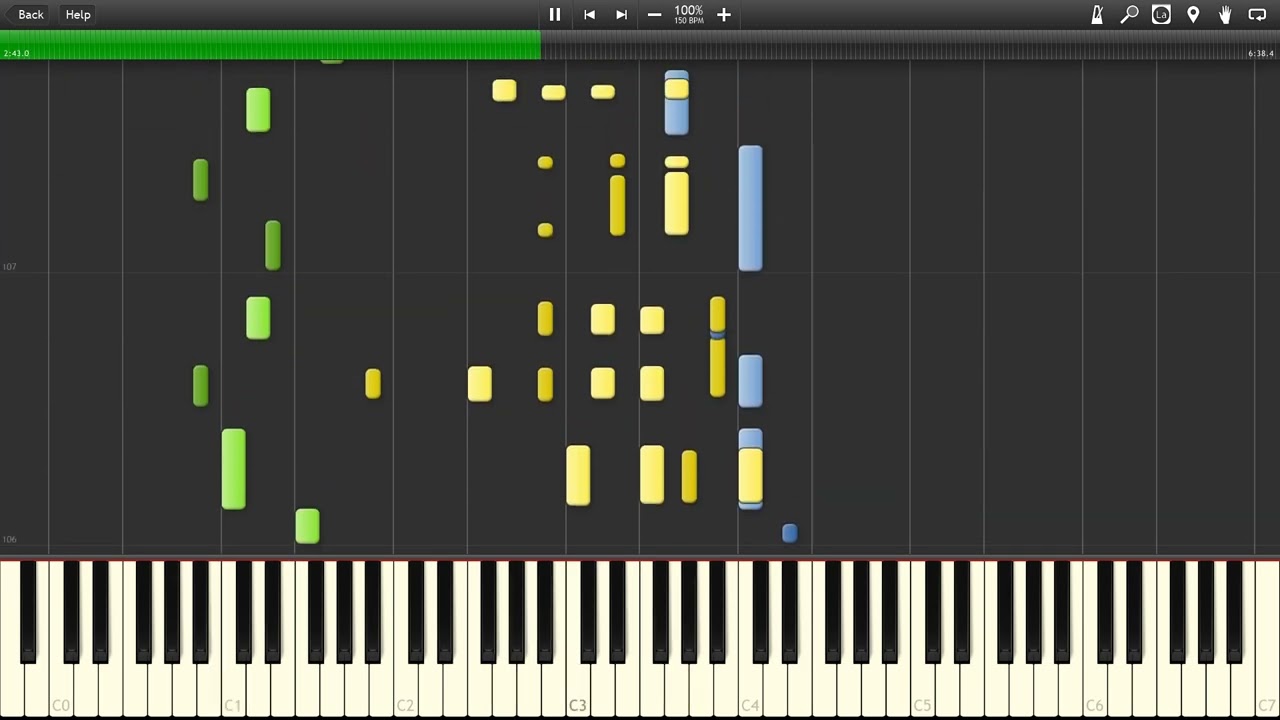
Task: Toggle the loop playback icon
Action: [x=1257, y=14]
